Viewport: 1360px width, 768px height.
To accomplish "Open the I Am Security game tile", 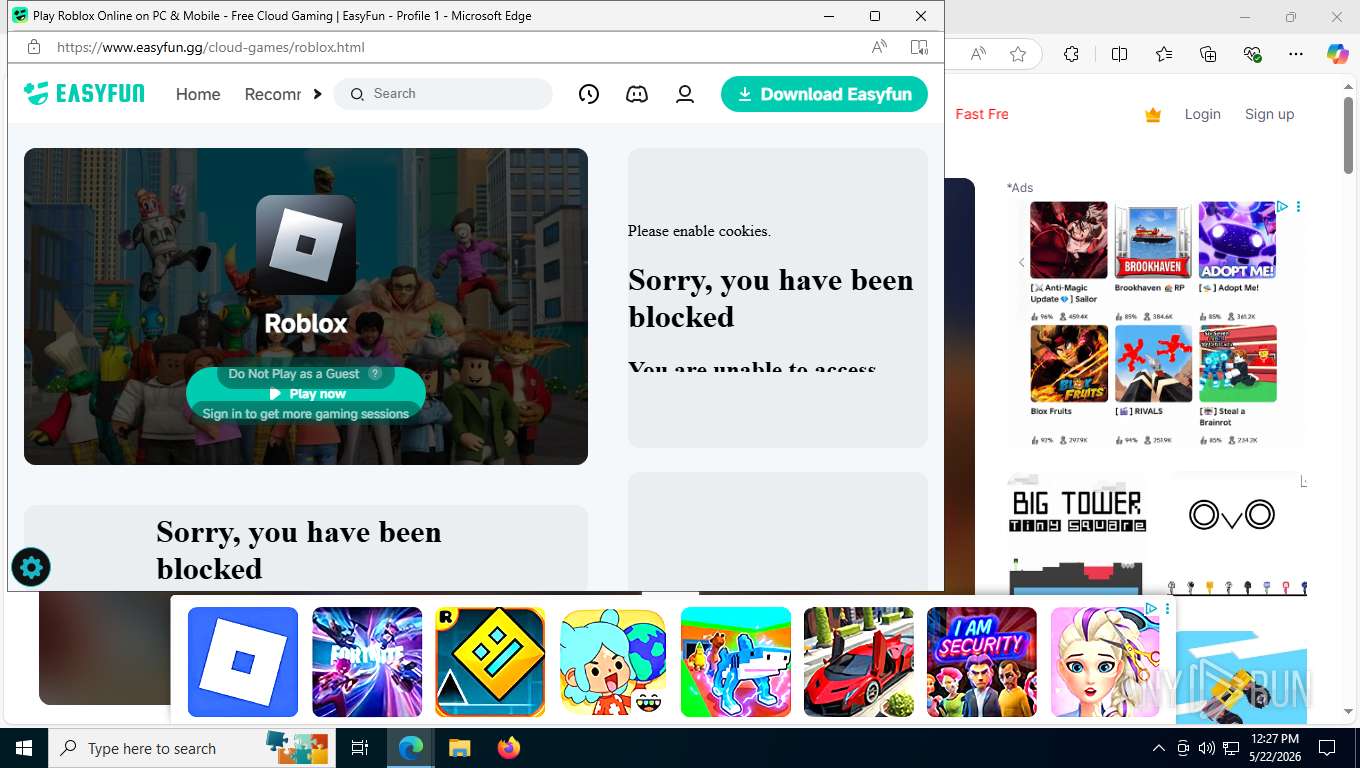I will (x=982, y=662).
